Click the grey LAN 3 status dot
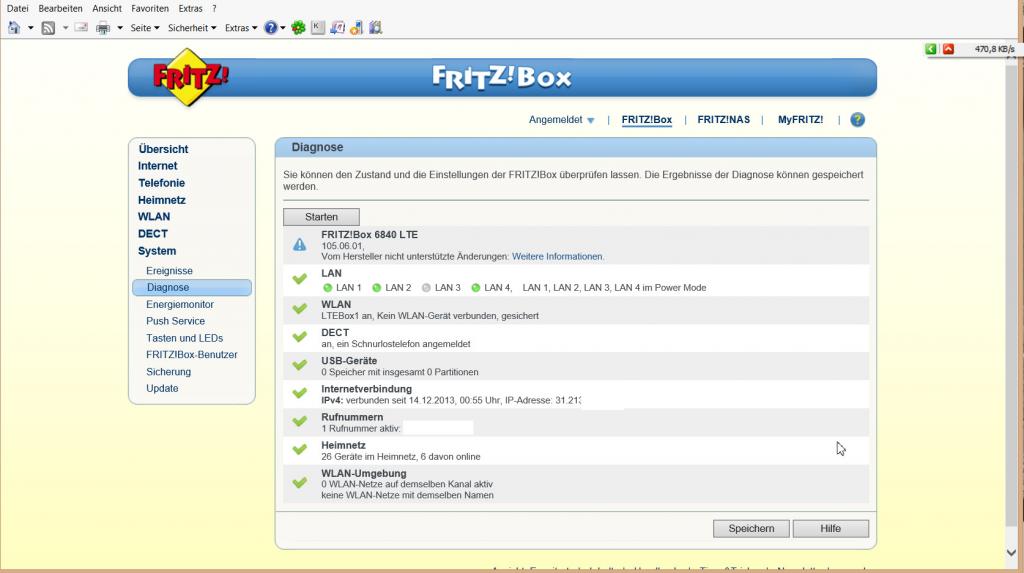Image resolution: width=1024 pixels, height=573 pixels. 426,287
